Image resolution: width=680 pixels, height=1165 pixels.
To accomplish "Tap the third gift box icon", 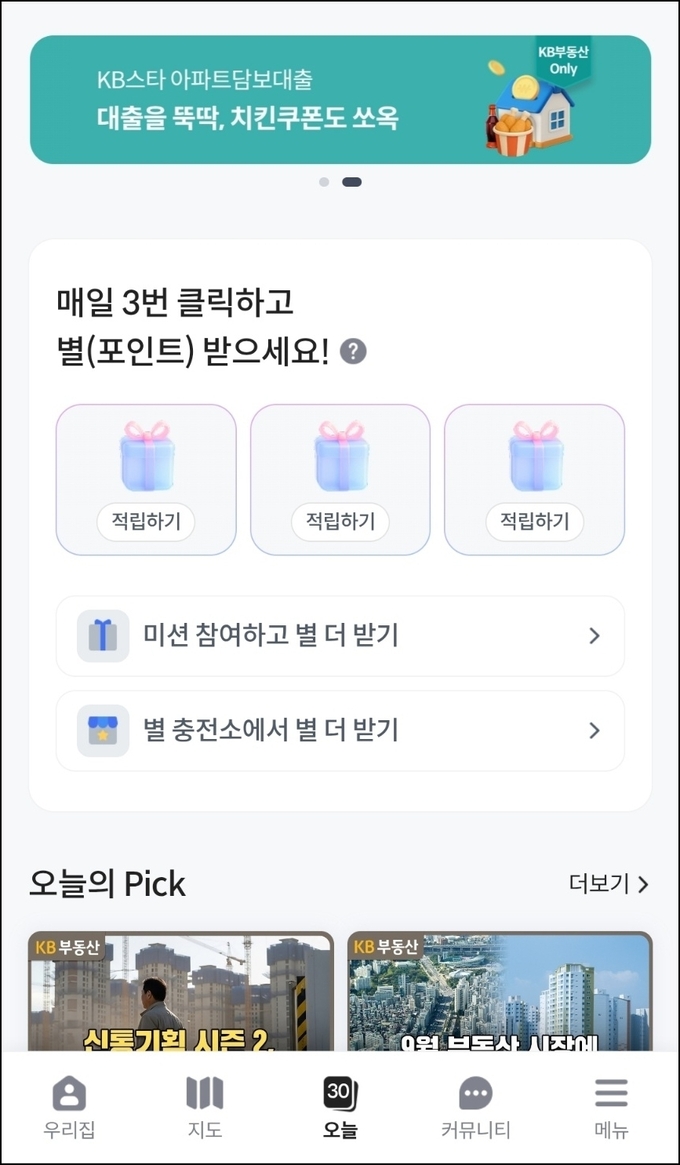I will 535,456.
